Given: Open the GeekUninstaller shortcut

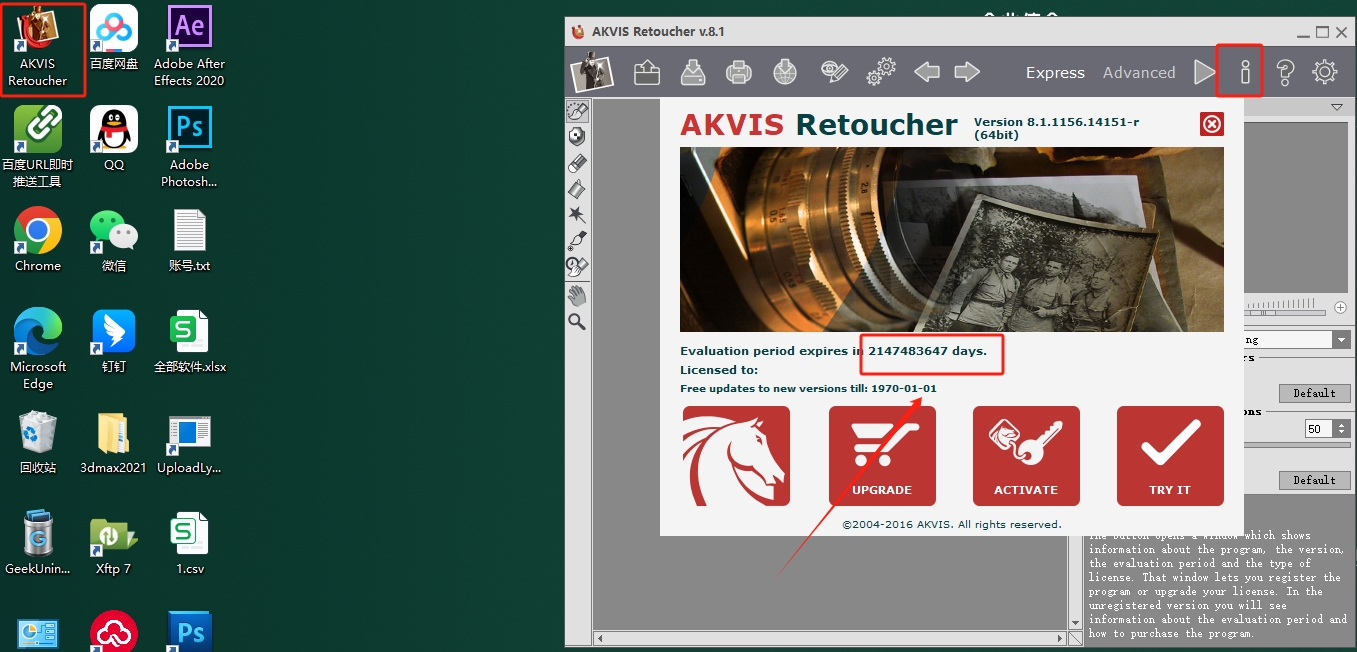Looking at the screenshot, I should click(x=38, y=544).
